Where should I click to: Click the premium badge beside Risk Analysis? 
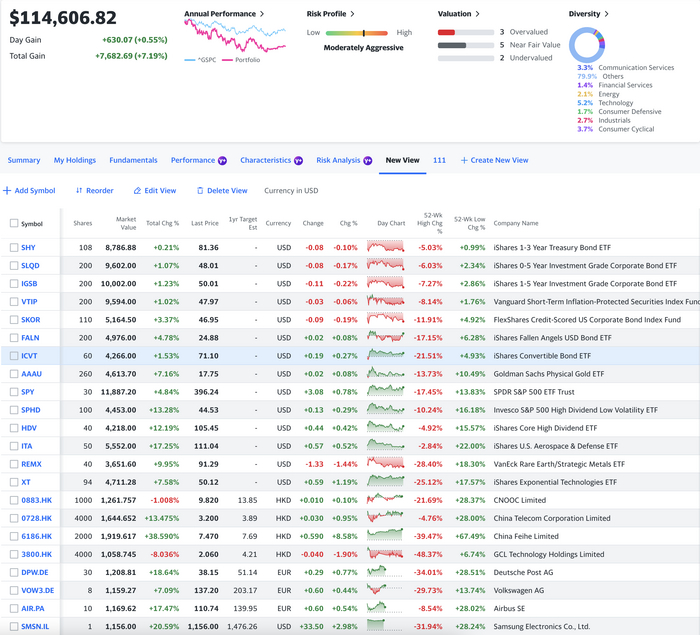coord(367,160)
